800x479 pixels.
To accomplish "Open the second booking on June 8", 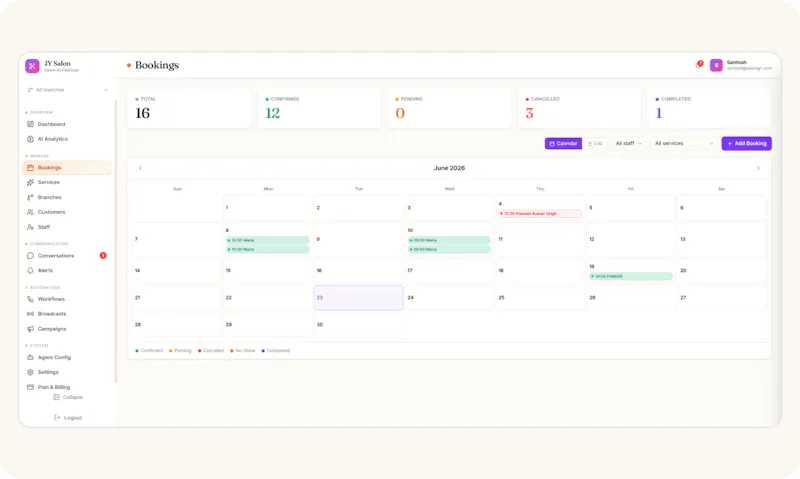I will click(267, 249).
